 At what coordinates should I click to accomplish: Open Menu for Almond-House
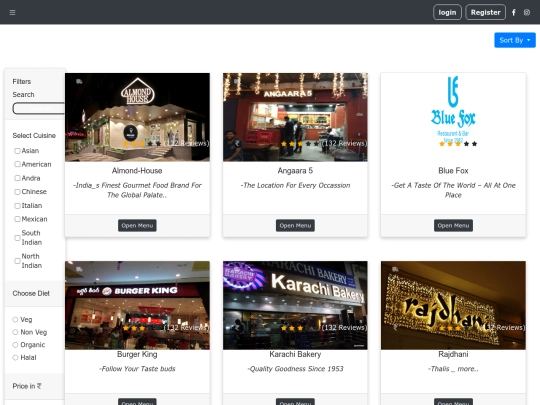(x=137, y=226)
